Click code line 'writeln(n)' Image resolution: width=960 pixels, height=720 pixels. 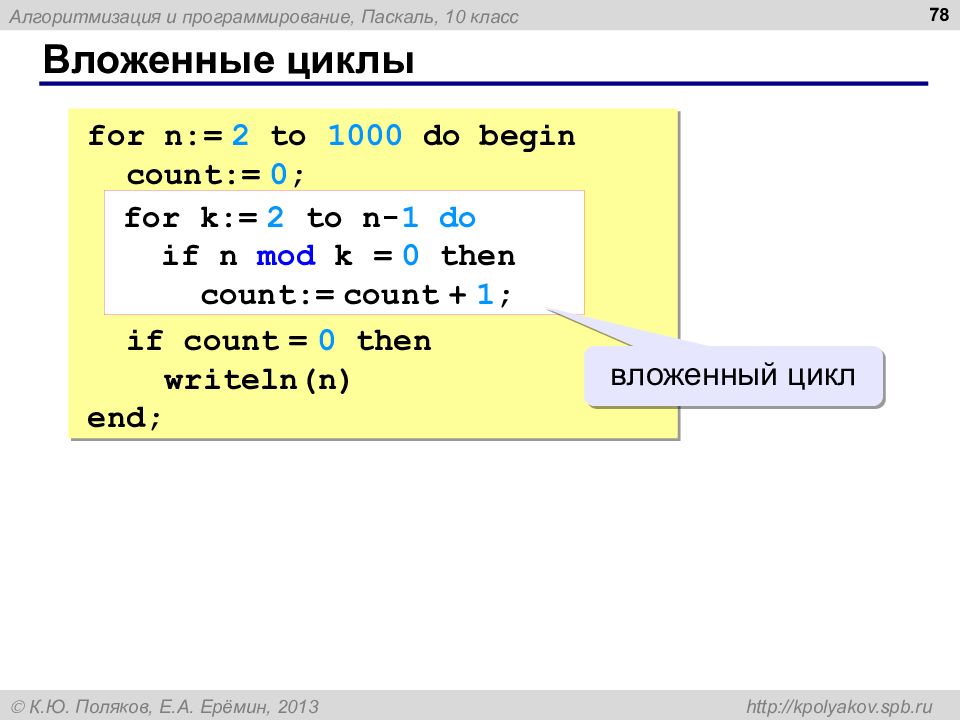pos(257,380)
